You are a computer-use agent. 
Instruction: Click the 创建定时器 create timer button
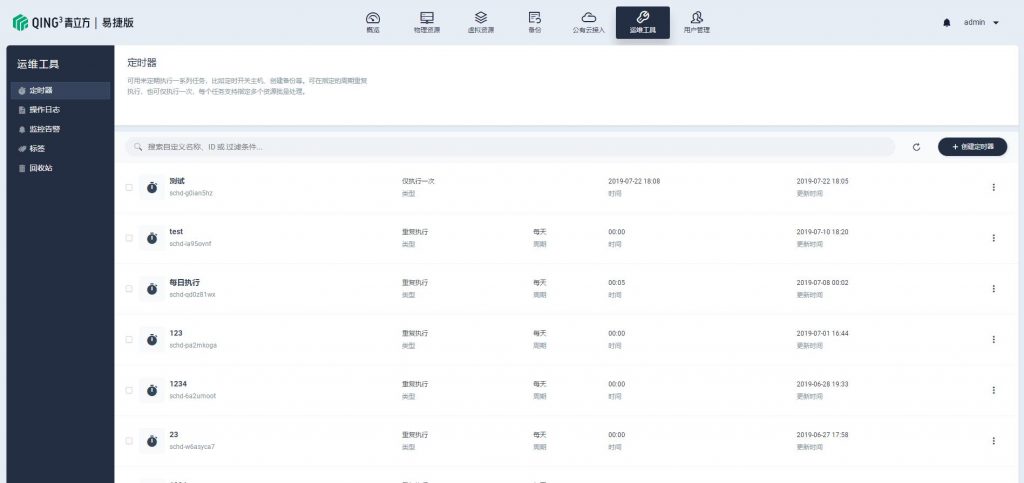tap(972, 147)
